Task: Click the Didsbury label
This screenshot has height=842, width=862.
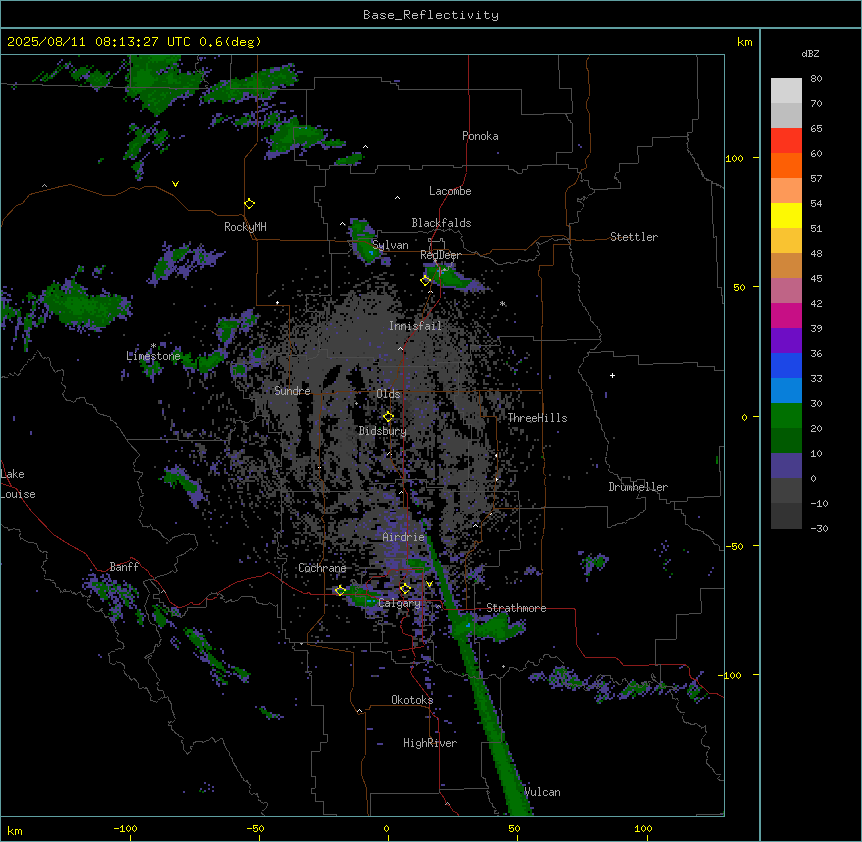Action: pos(383,431)
